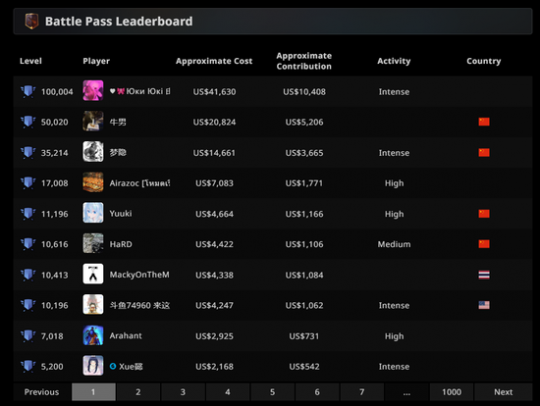This screenshot has width=540, height=406.
Task: Click level badge icon for 10,196 row
Action: coord(28,305)
